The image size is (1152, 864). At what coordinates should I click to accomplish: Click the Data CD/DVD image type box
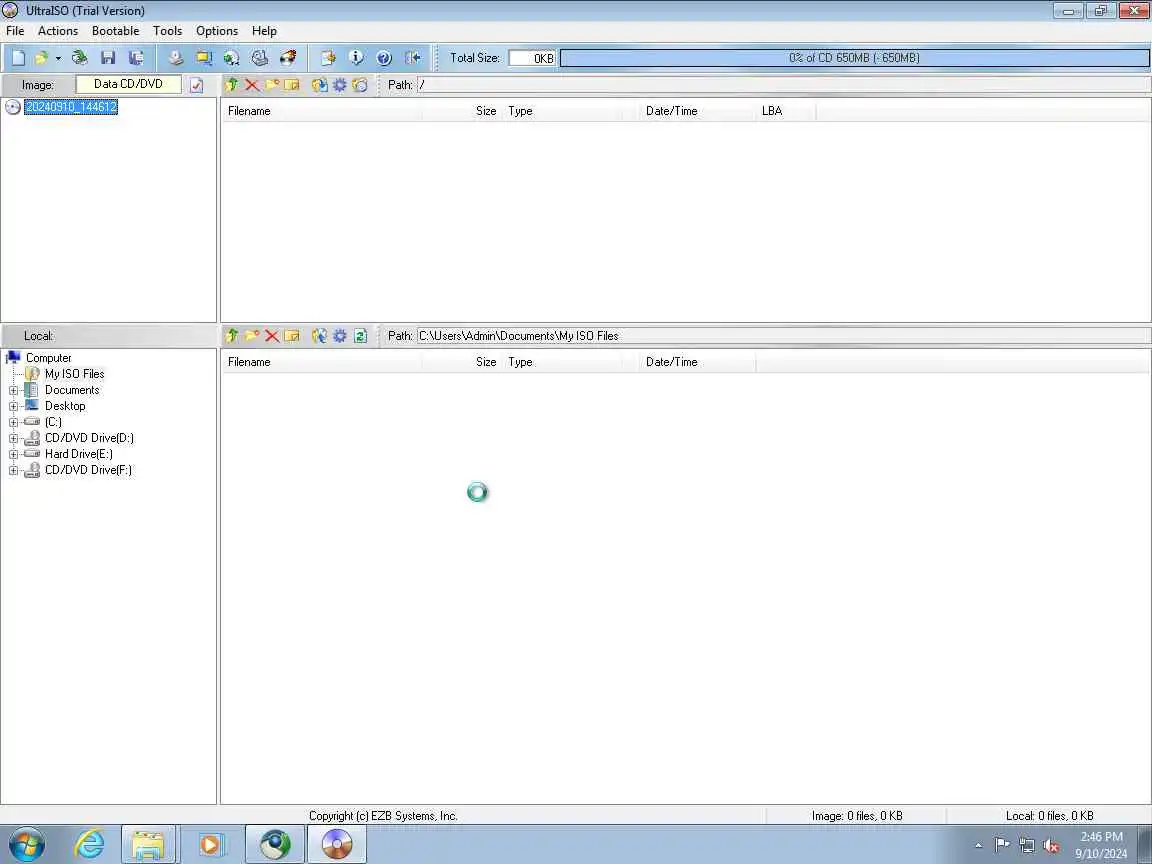129,84
